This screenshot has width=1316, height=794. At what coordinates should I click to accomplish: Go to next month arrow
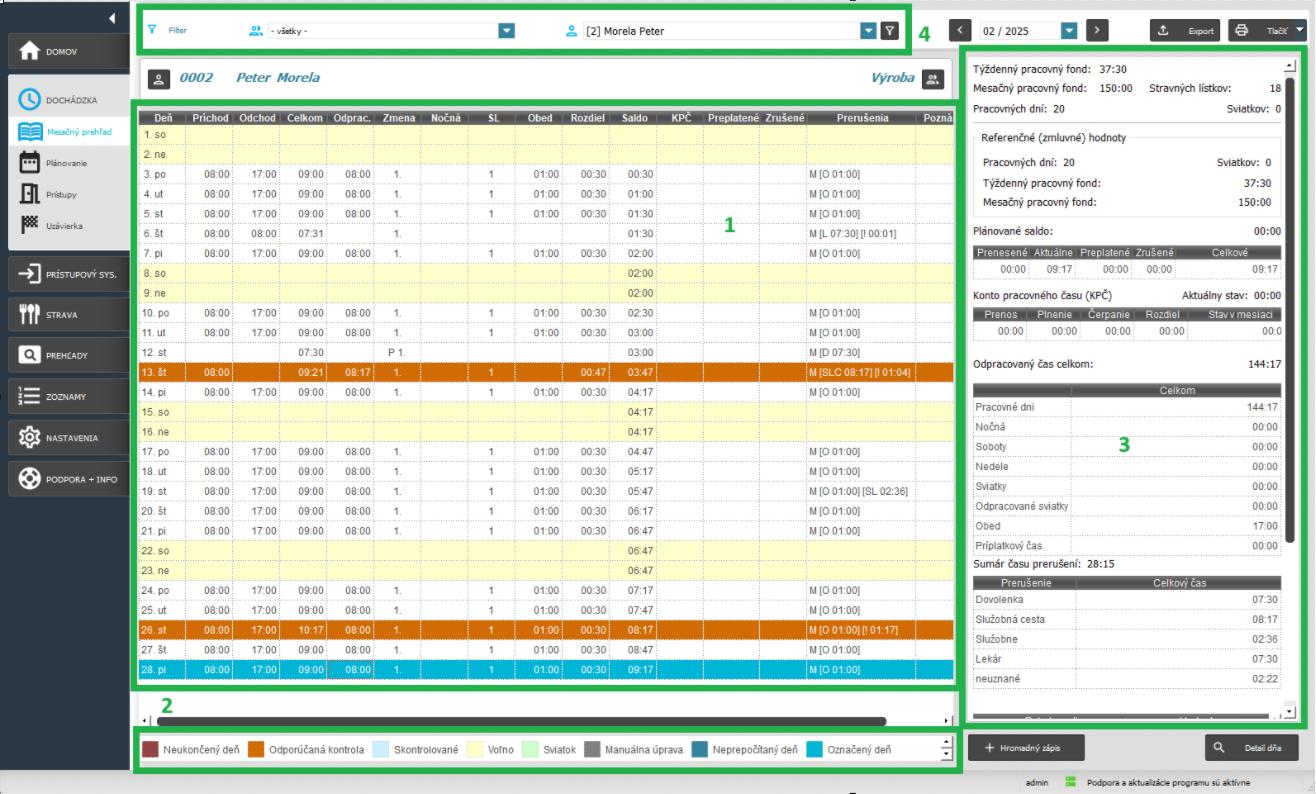[1097, 31]
